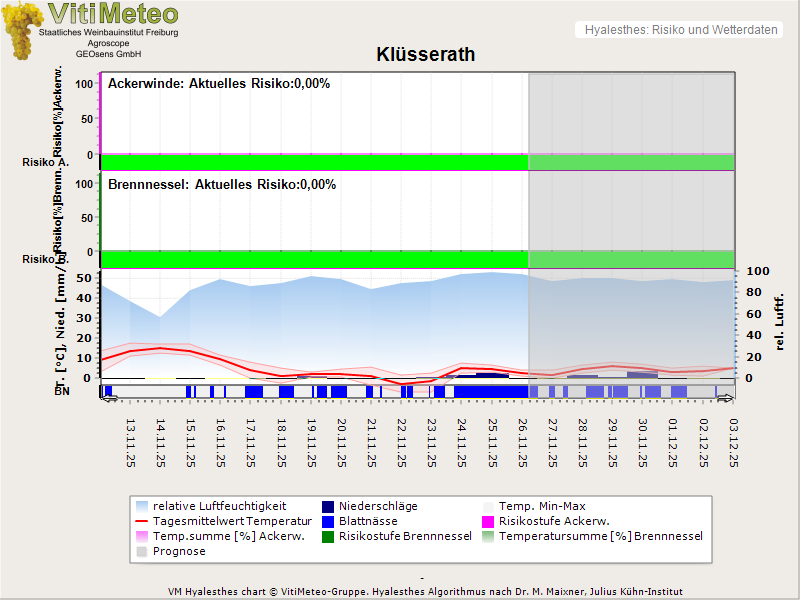
Task: Click the grey forecast area in Ackerwinde panel
Action: pyautogui.click(x=631, y=112)
